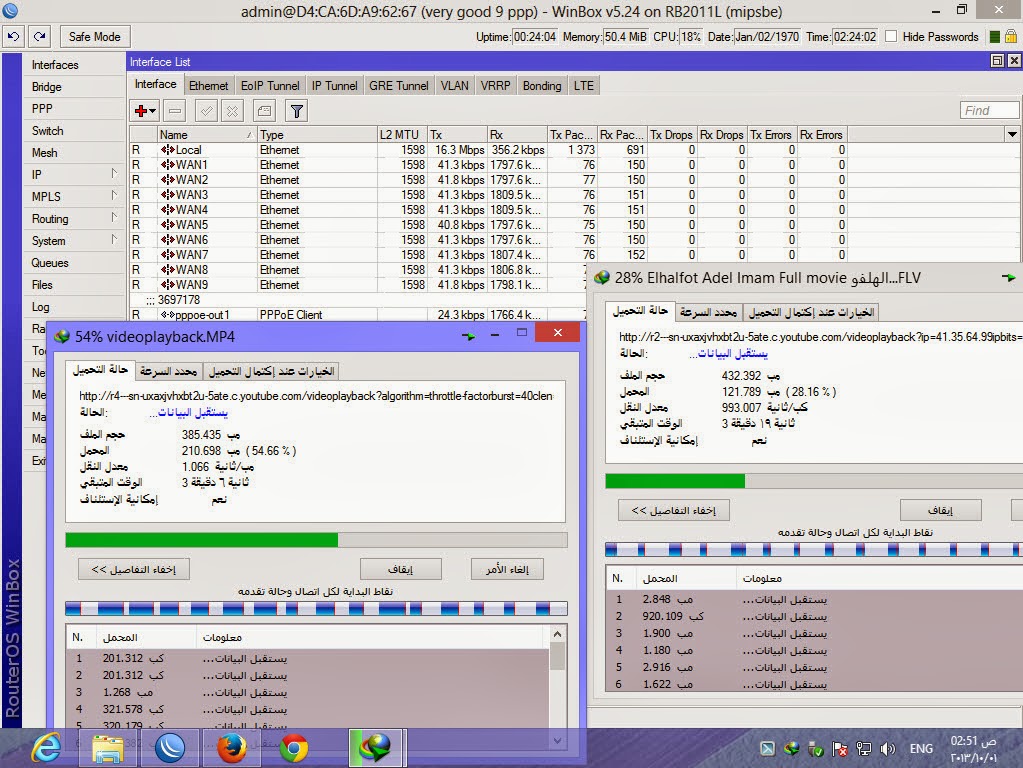1023x768 pixels.
Task: Click scroll-up arrow of videoplayback.MP4 connections list
Action: tap(557, 634)
